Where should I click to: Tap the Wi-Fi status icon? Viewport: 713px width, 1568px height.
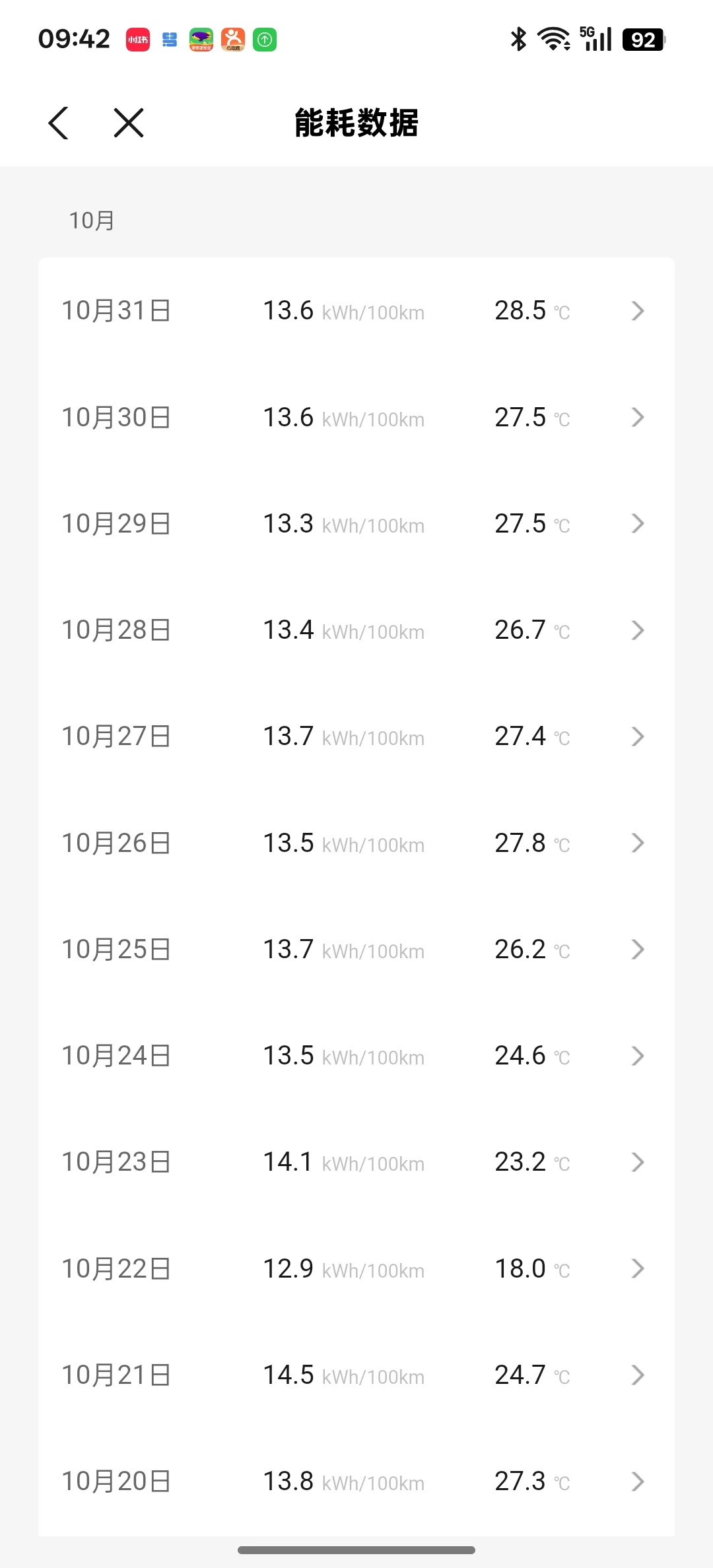pos(554,40)
